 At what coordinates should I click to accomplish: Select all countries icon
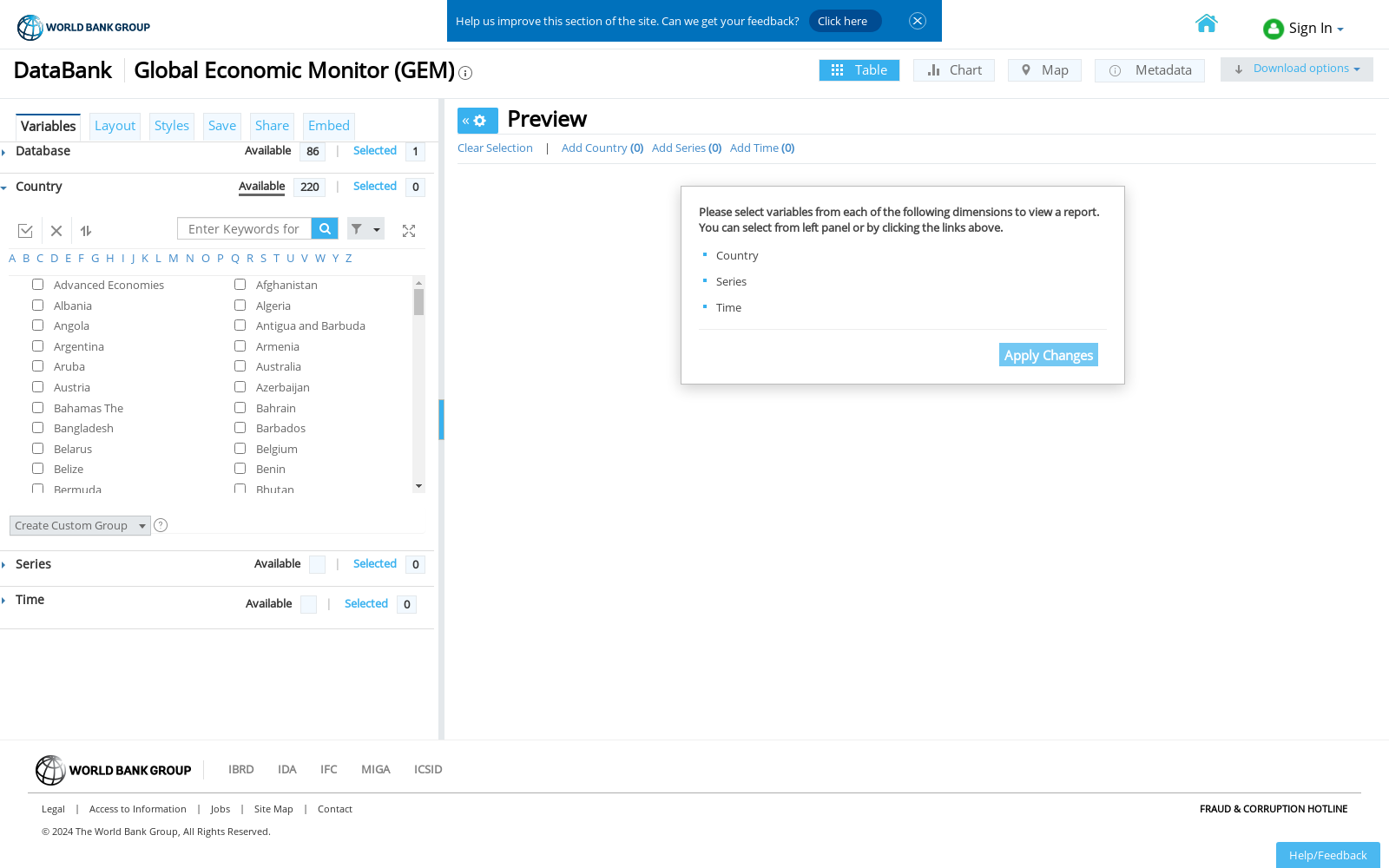[25, 231]
